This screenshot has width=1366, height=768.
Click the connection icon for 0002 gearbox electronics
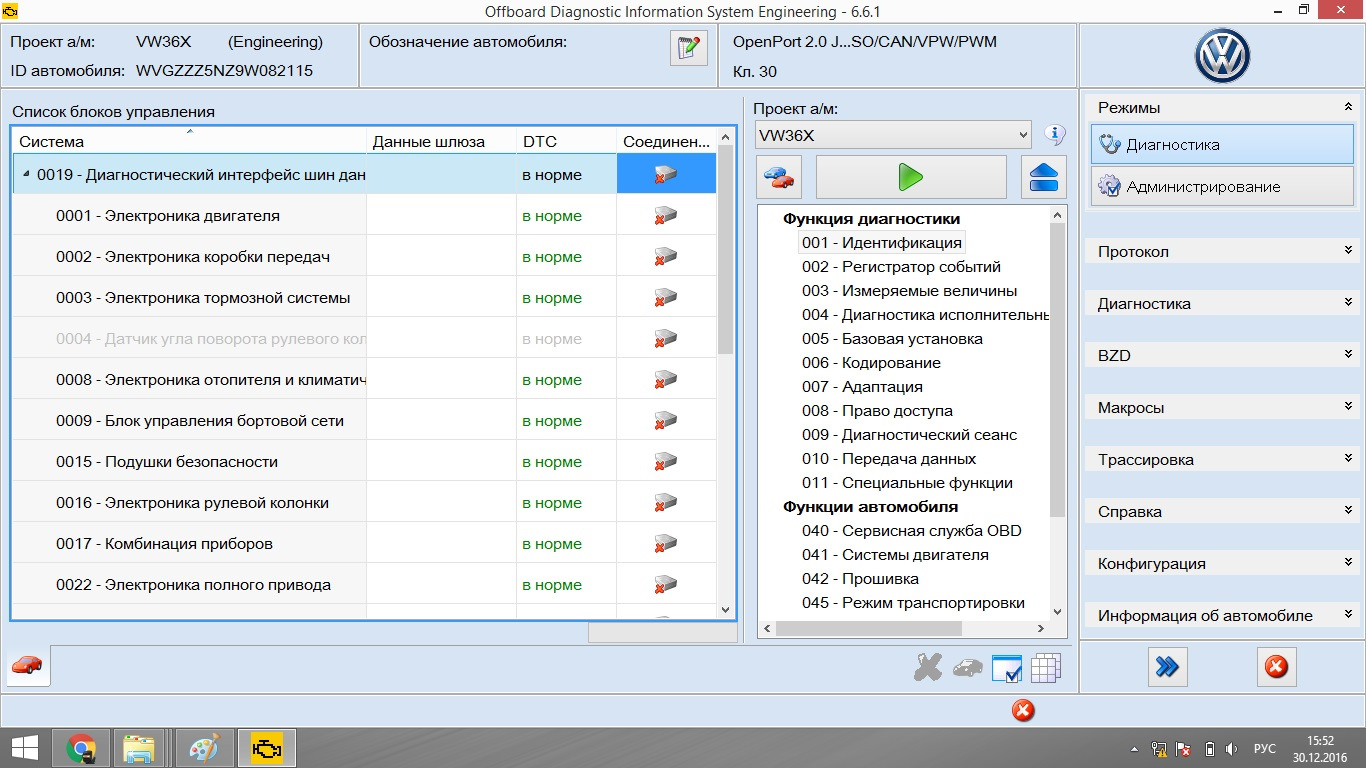click(x=666, y=257)
